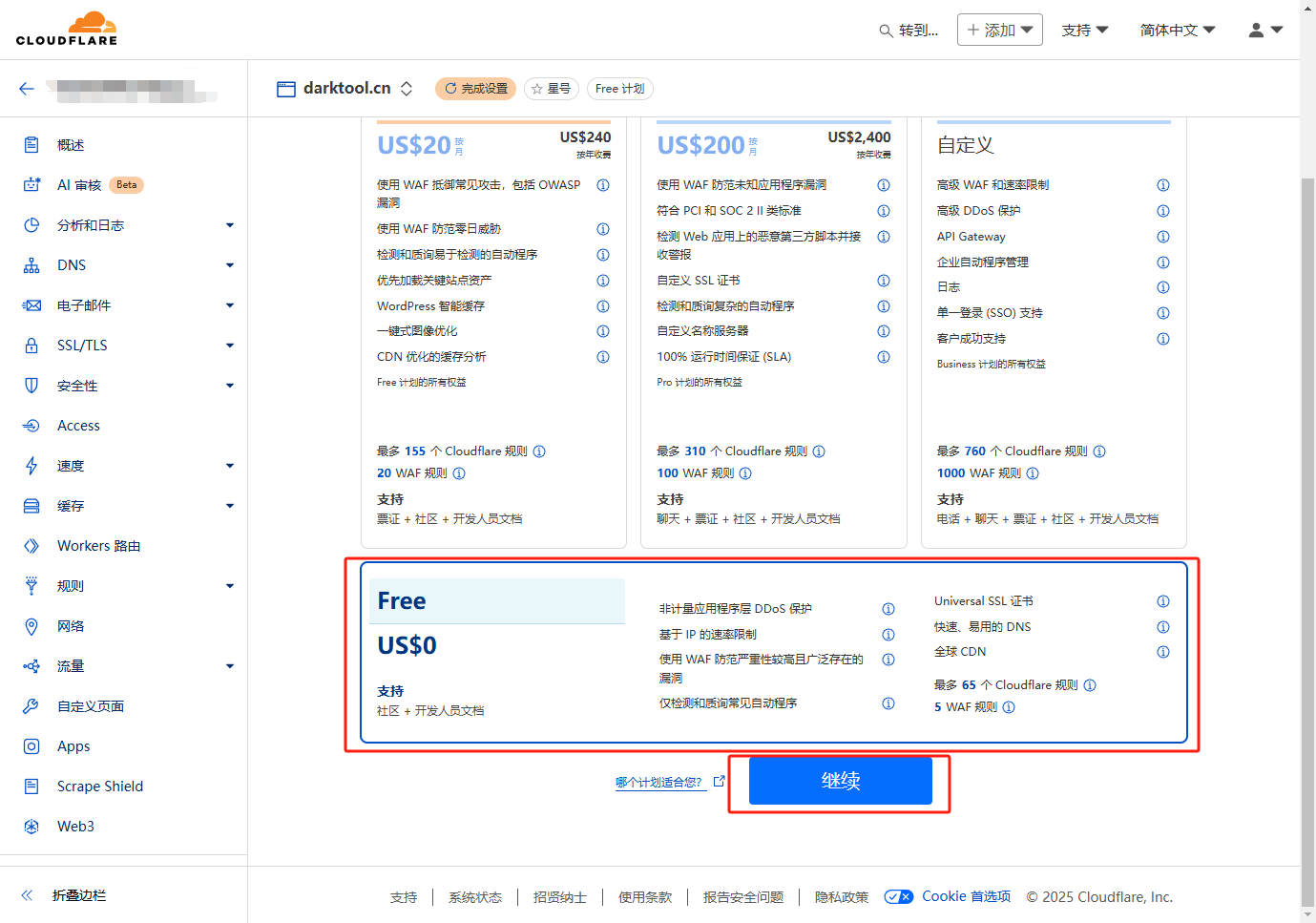Image resolution: width=1316 pixels, height=923 pixels.
Task: Toggle the 星号 star button
Action: click(x=552, y=89)
